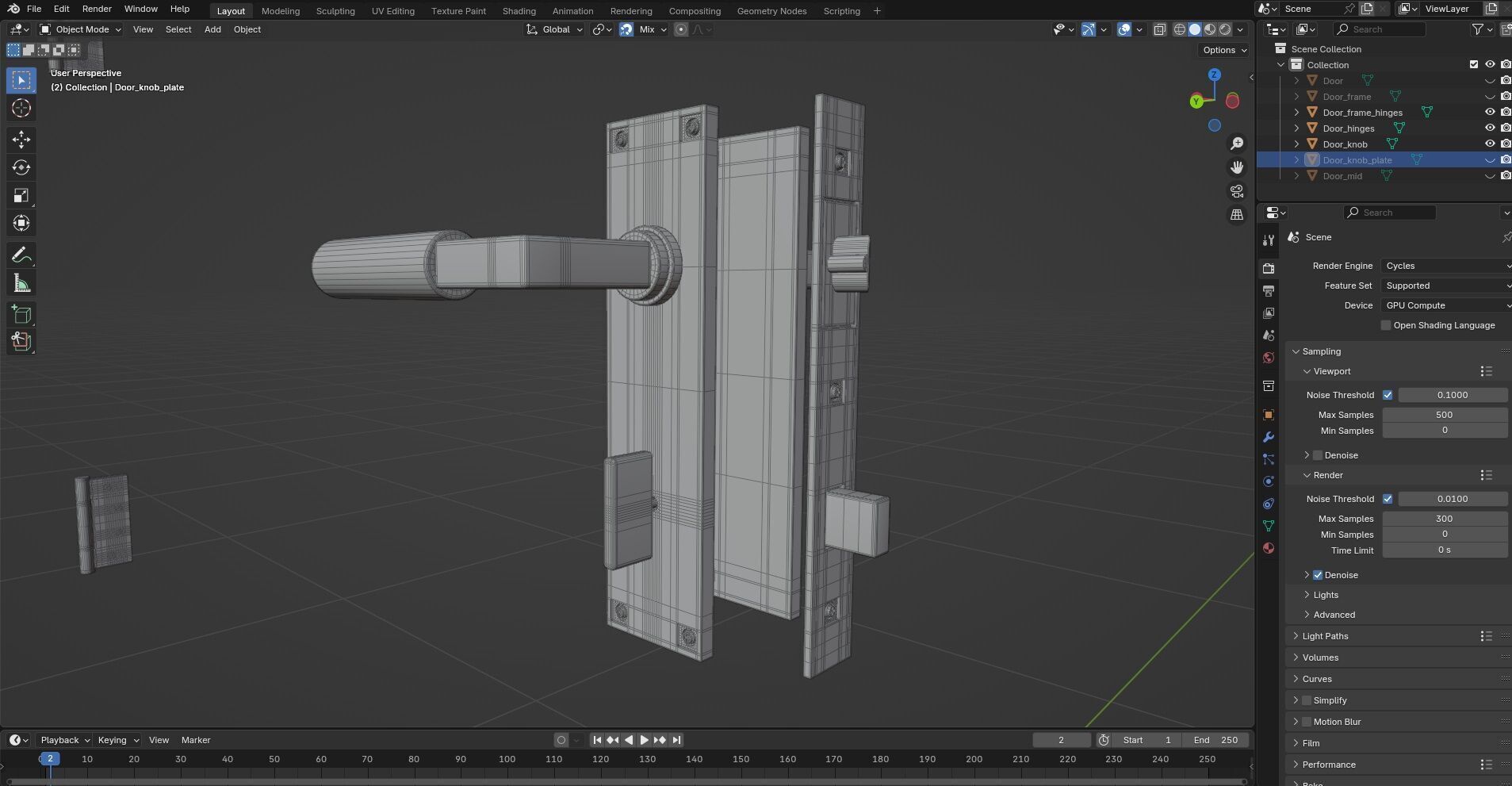Expand the Volumes panel
The image size is (1512, 786).
click(x=1319, y=658)
